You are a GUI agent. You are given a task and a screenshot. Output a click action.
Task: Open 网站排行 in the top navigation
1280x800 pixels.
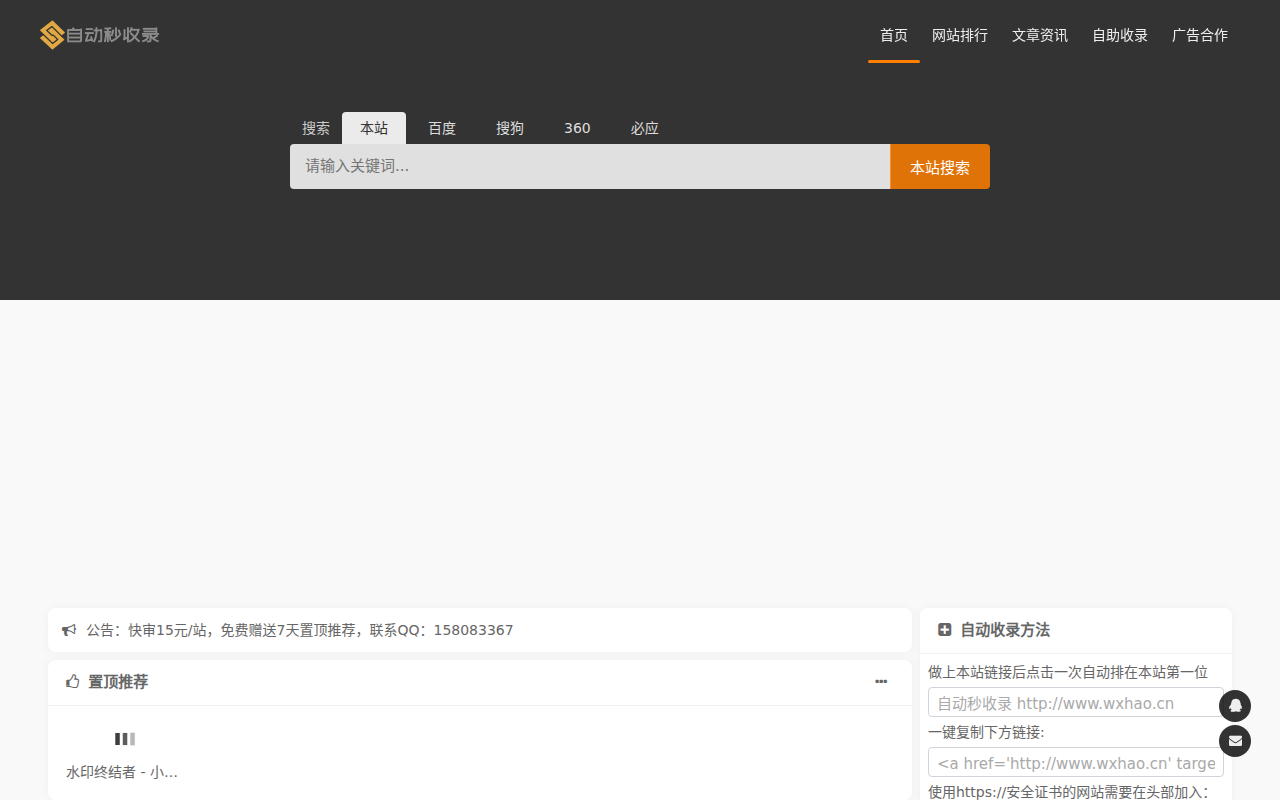pyautogui.click(x=960, y=35)
